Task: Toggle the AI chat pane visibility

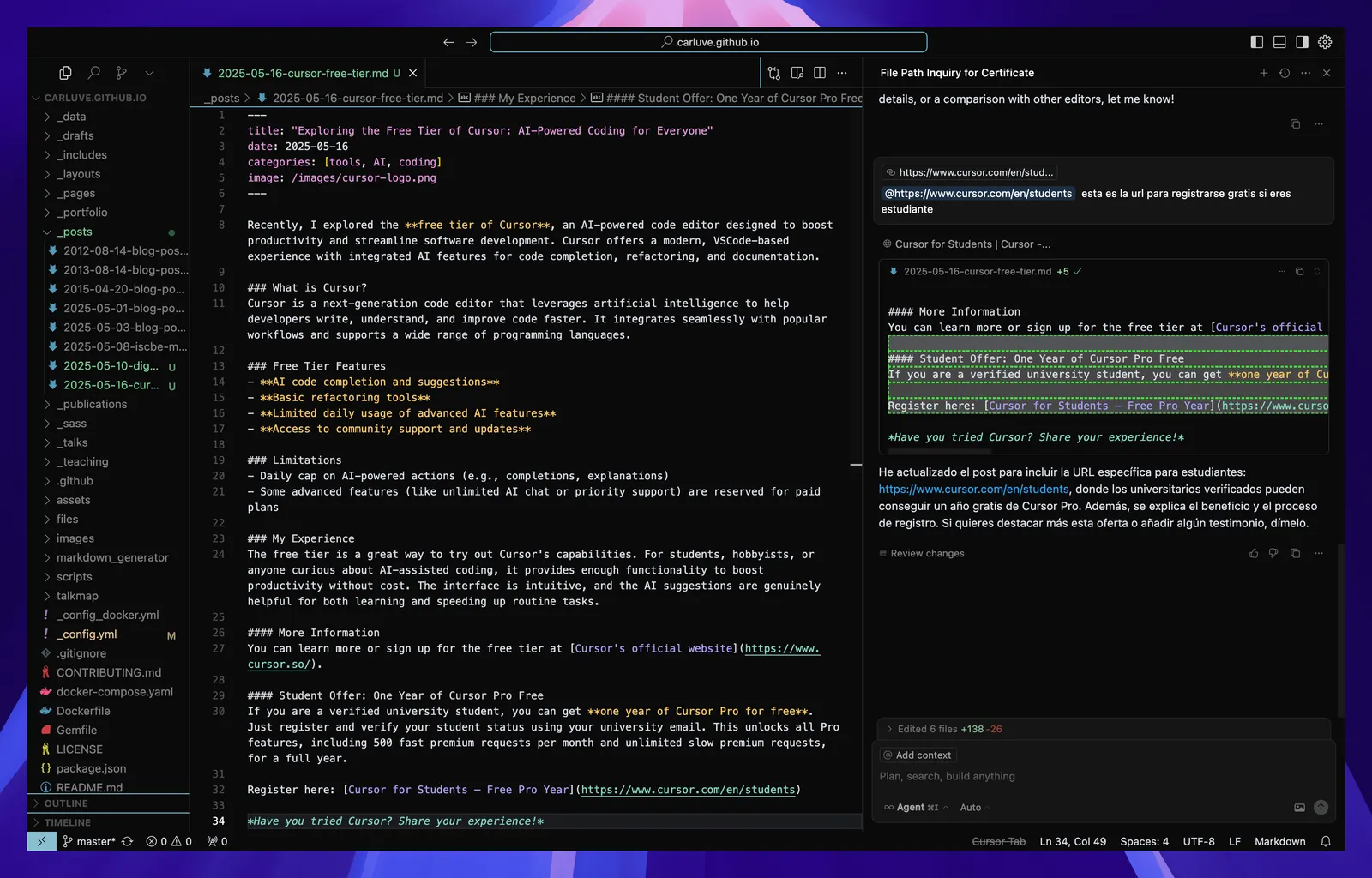Action: pos(1302,42)
